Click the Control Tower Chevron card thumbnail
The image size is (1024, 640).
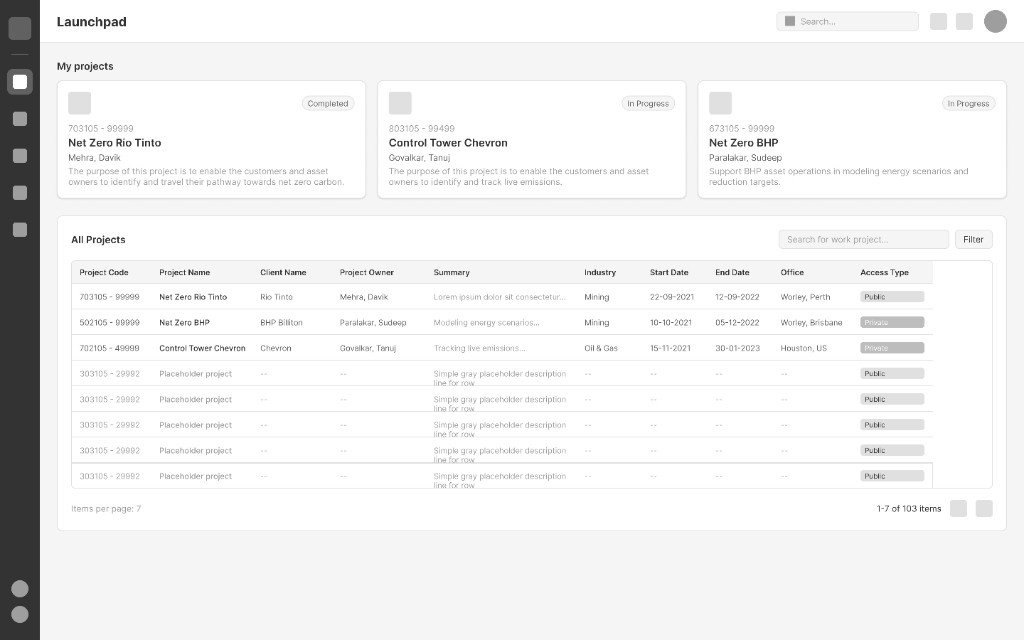pos(400,103)
